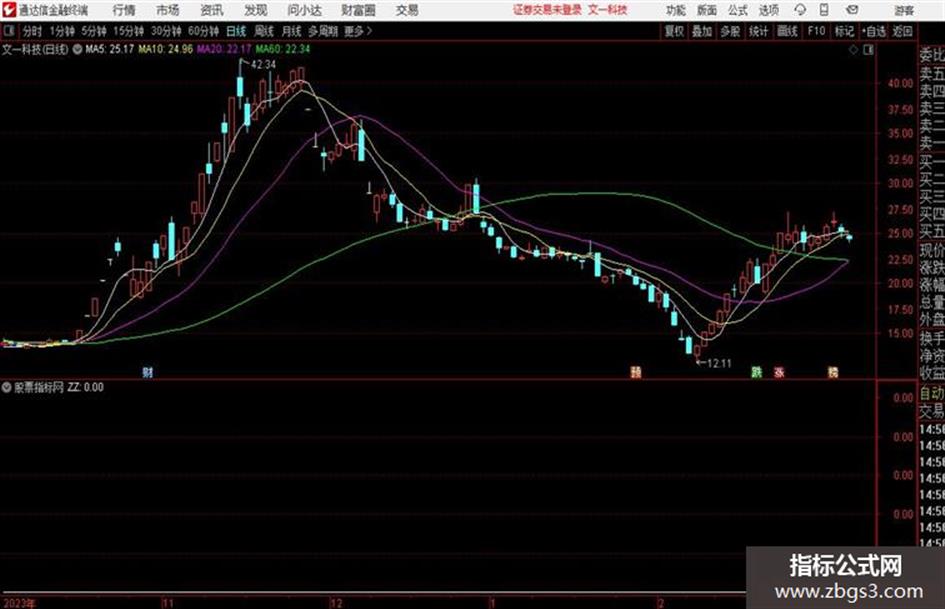Open the 市场 menu
Viewport: 945px width, 609px height.
click(x=168, y=10)
